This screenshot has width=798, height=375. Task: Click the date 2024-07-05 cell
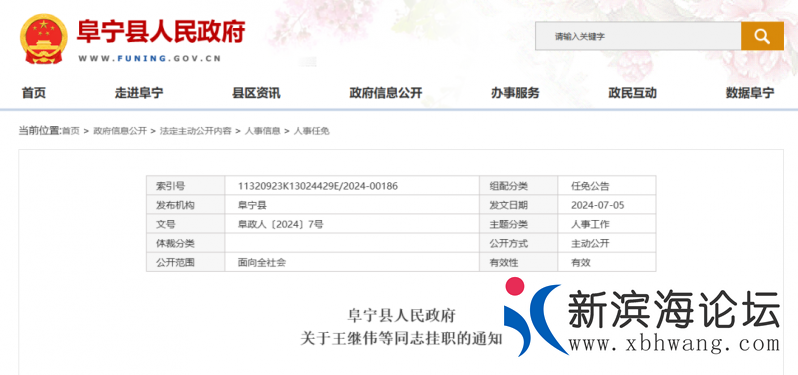[607, 206]
